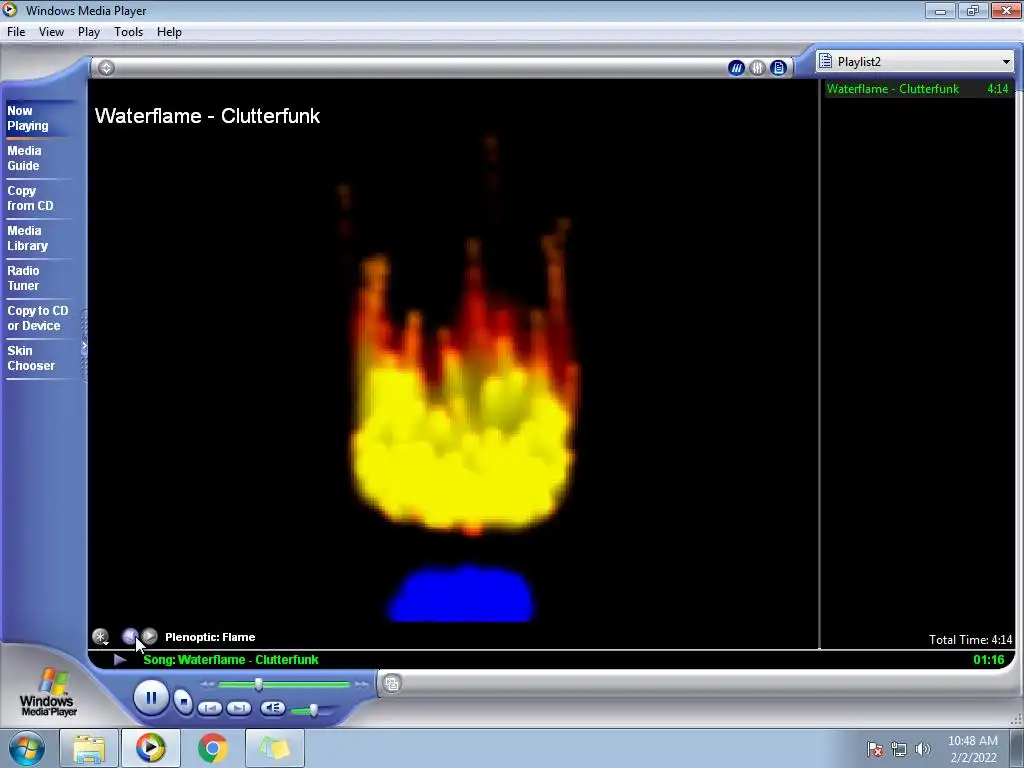
Task: Open the Media Library tab
Action: pyautogui.click(x=27, y=238)
